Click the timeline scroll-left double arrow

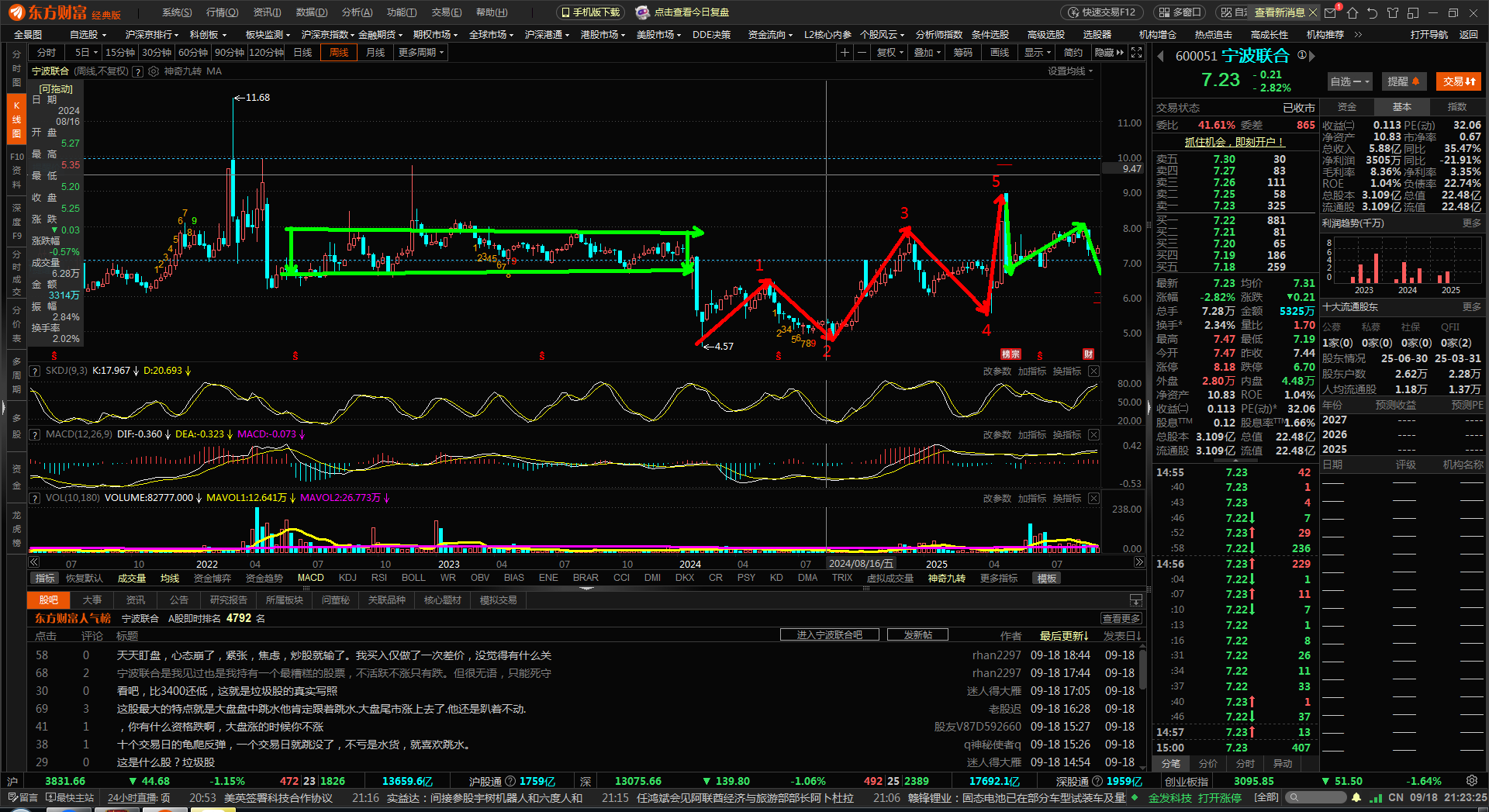tap(34, 562)
